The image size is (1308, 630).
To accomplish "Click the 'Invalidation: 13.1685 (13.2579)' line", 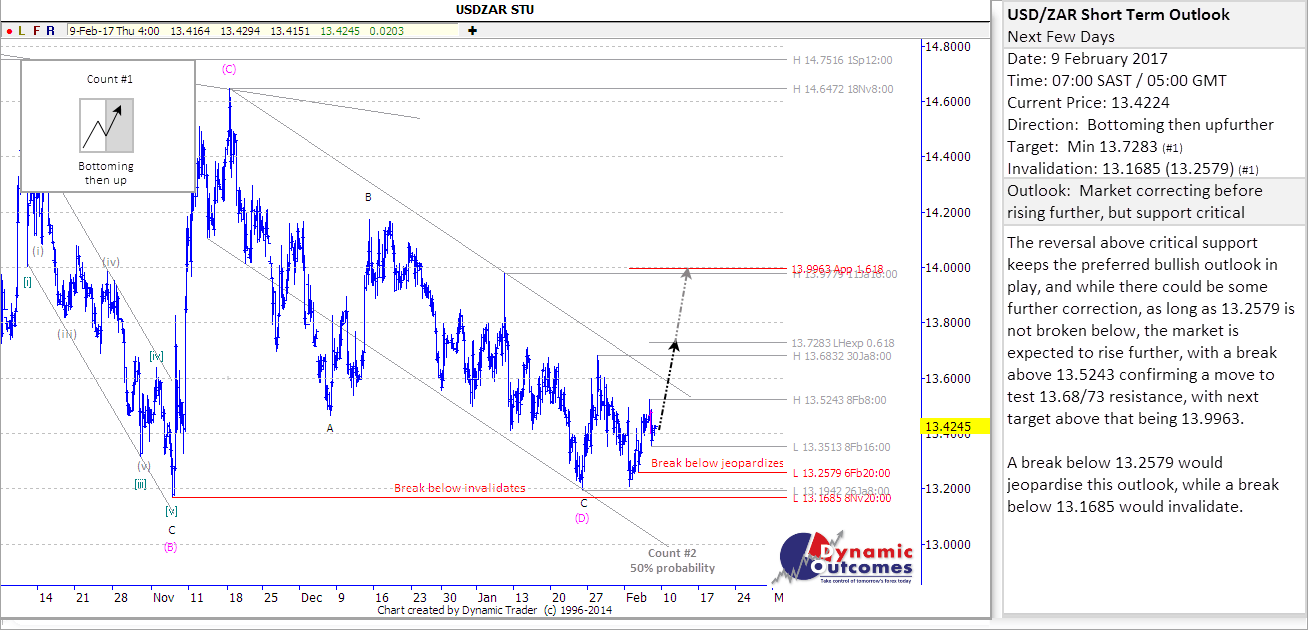I will [1135, 169].
